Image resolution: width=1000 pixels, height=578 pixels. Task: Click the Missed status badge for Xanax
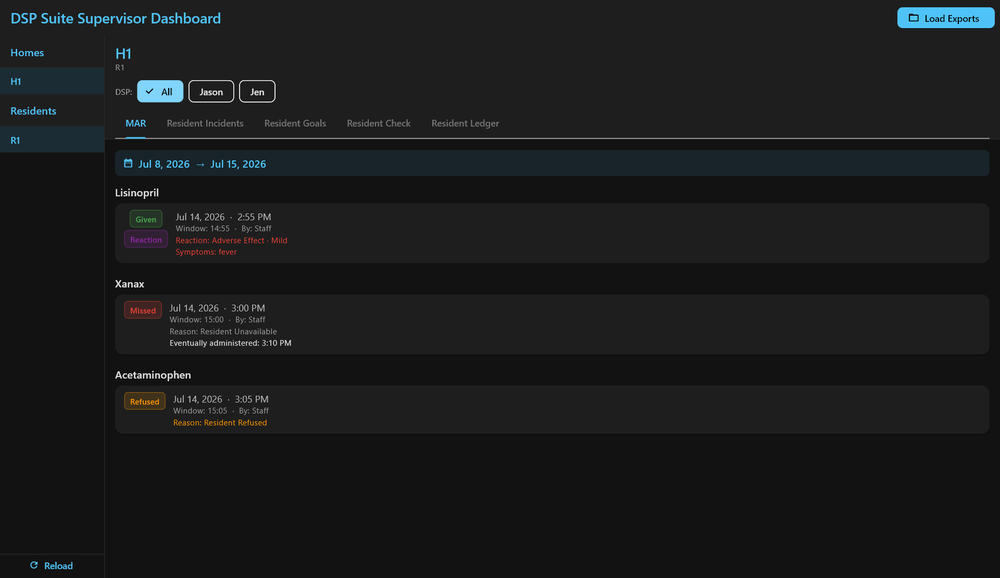pyautogui.click(x=143, y=310)
